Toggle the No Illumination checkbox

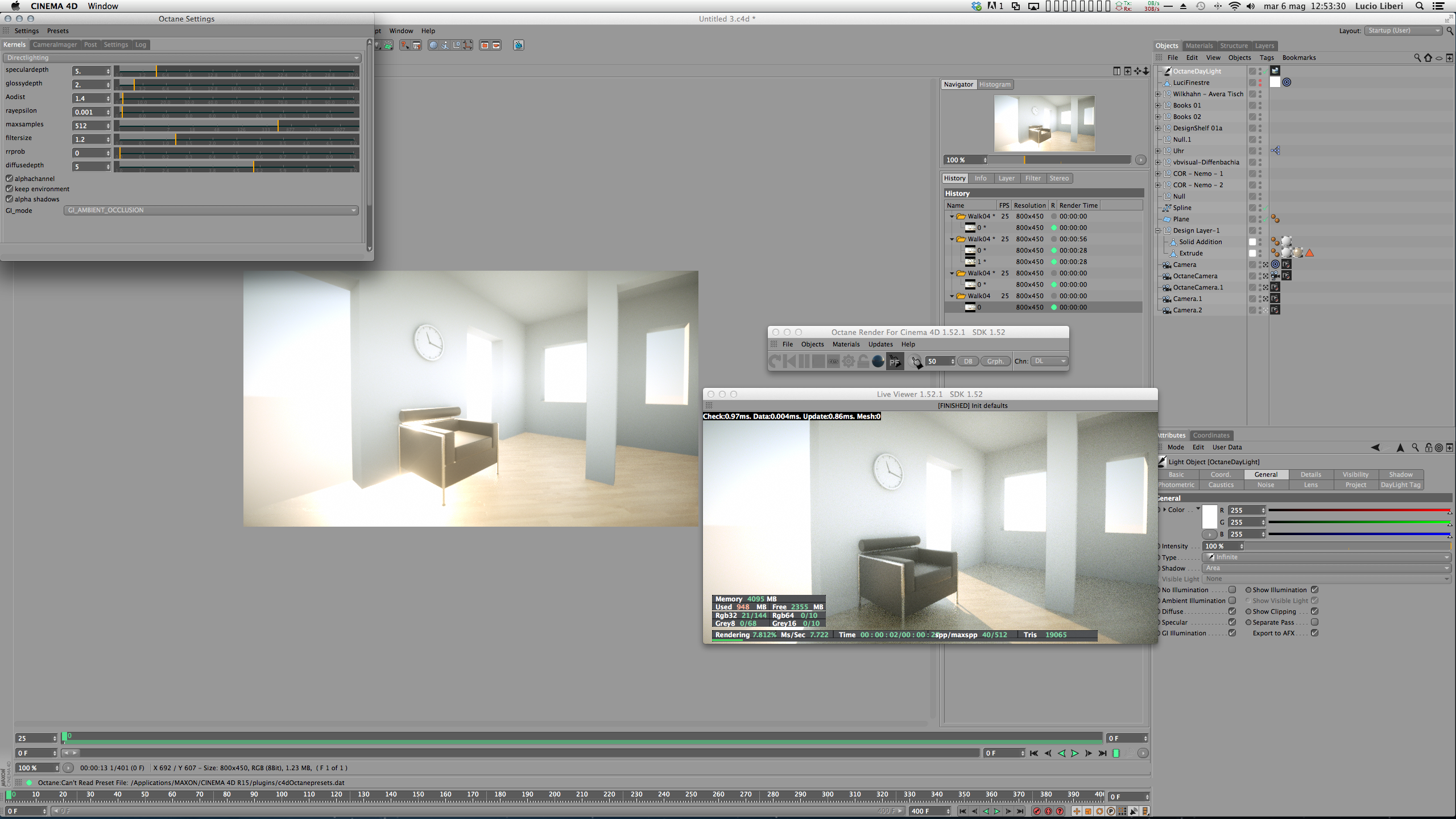(x=1232, y=590)
